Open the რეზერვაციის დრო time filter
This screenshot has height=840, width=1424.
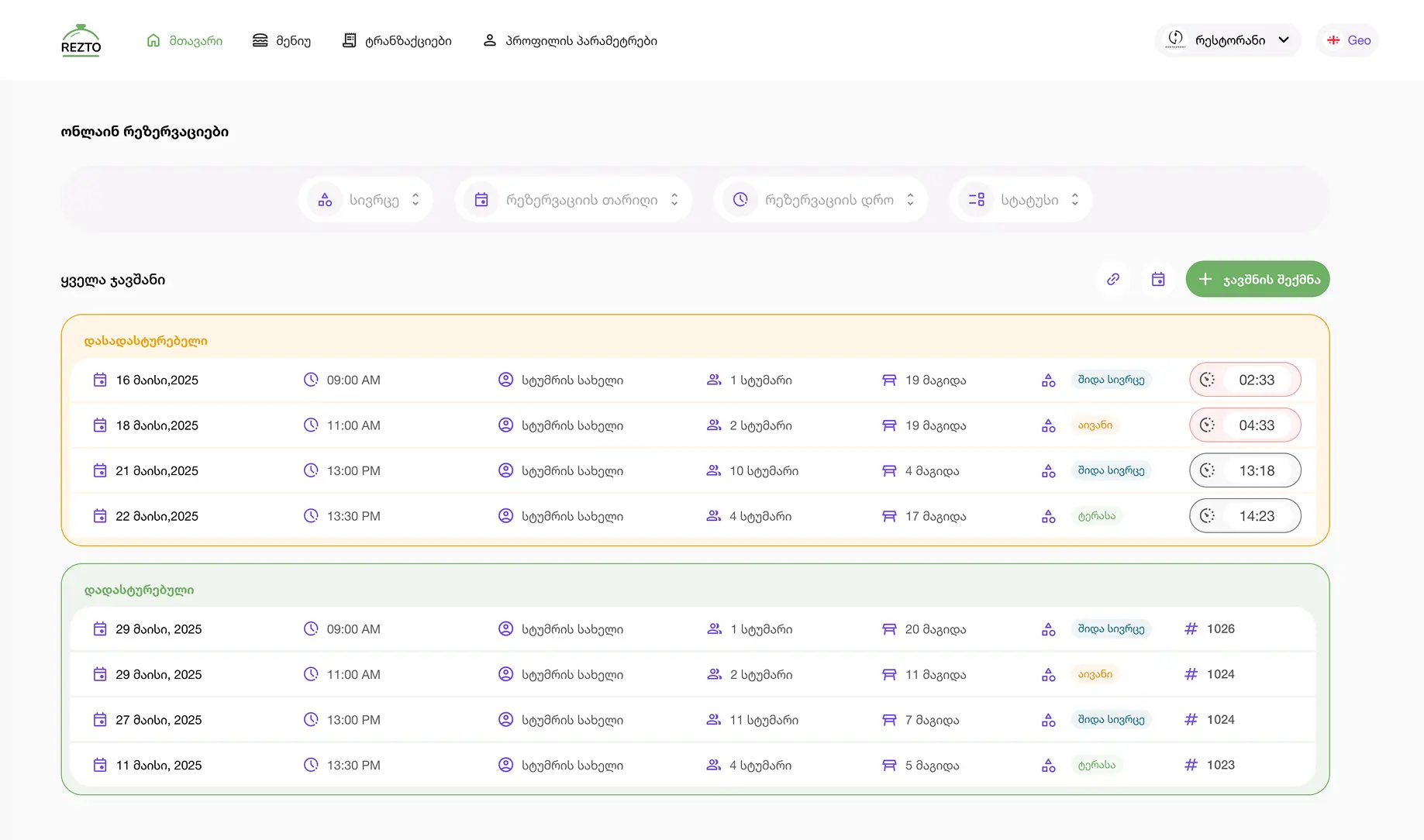point(821,200)
